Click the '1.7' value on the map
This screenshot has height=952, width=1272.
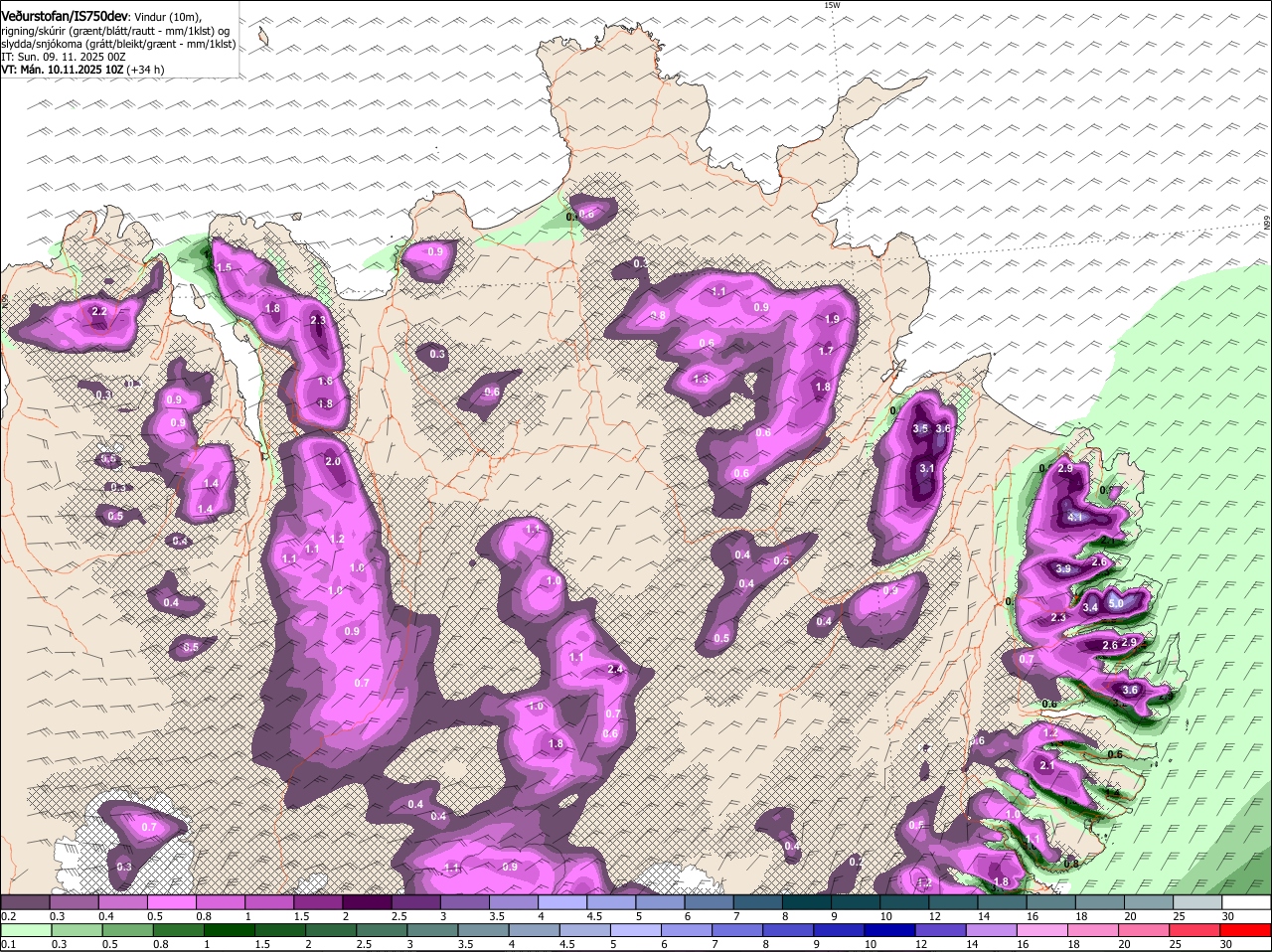(x=826, y=351)
